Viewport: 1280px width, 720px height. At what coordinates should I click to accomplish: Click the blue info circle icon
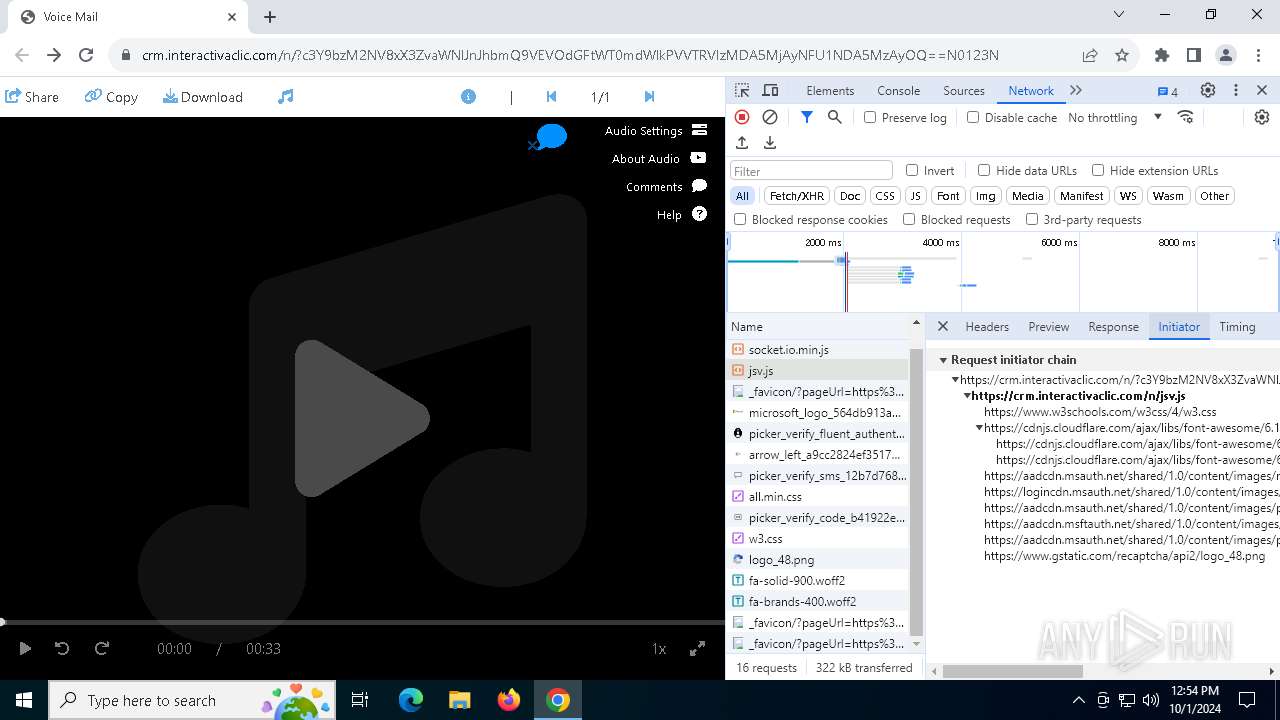click(468, 97)
